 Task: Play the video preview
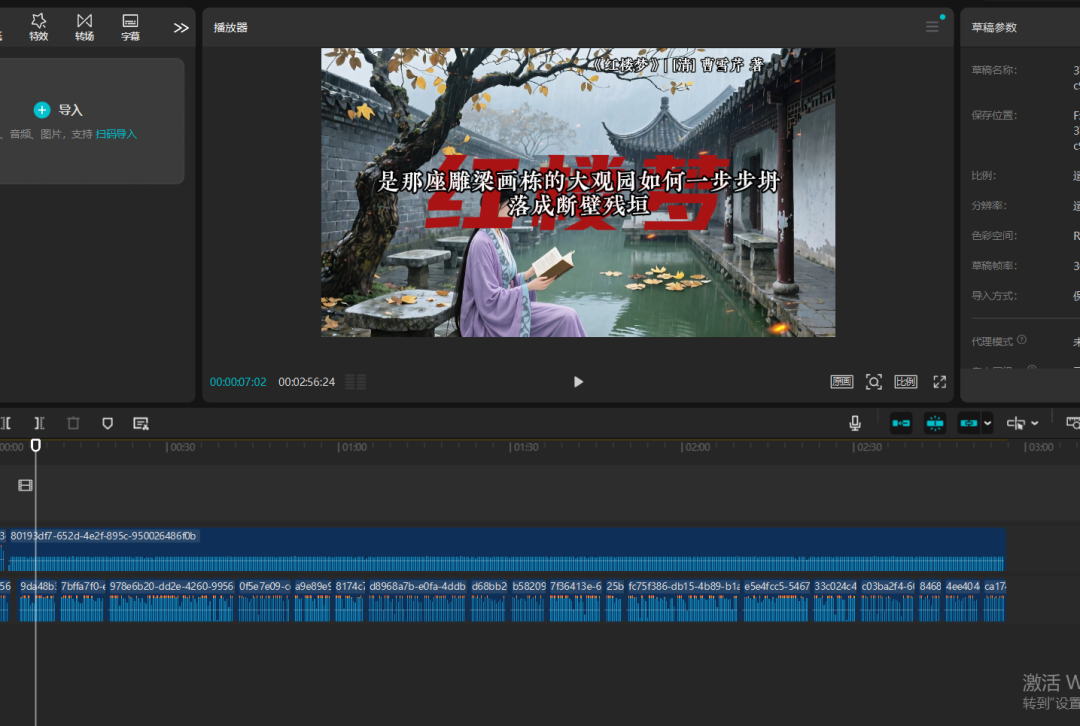(578, 382)
